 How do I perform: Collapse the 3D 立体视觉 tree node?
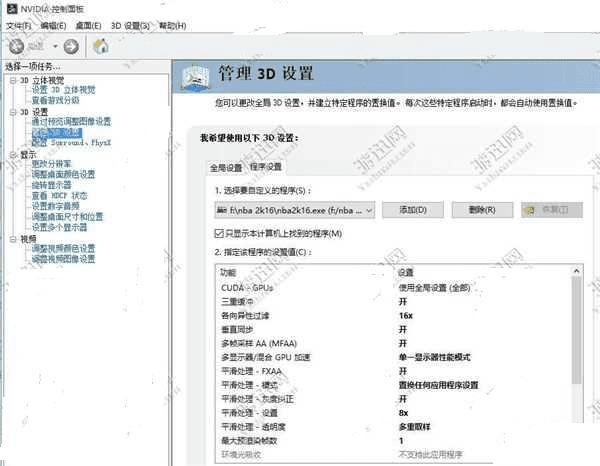(x=13, y=80)
